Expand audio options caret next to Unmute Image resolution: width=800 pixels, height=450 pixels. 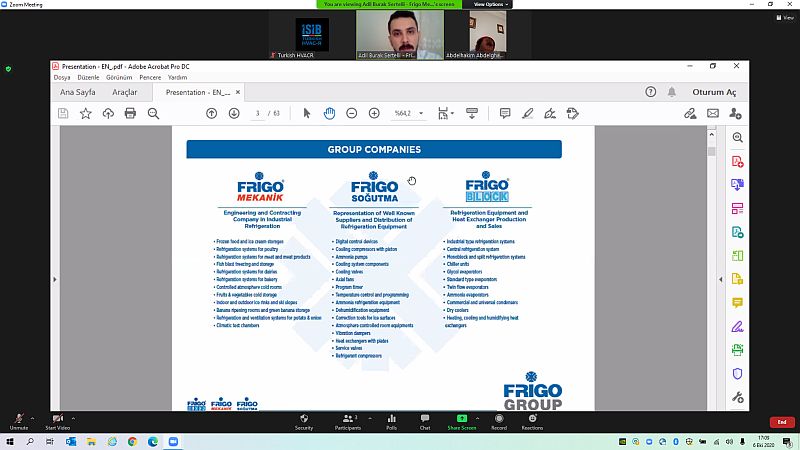(32, 418)
